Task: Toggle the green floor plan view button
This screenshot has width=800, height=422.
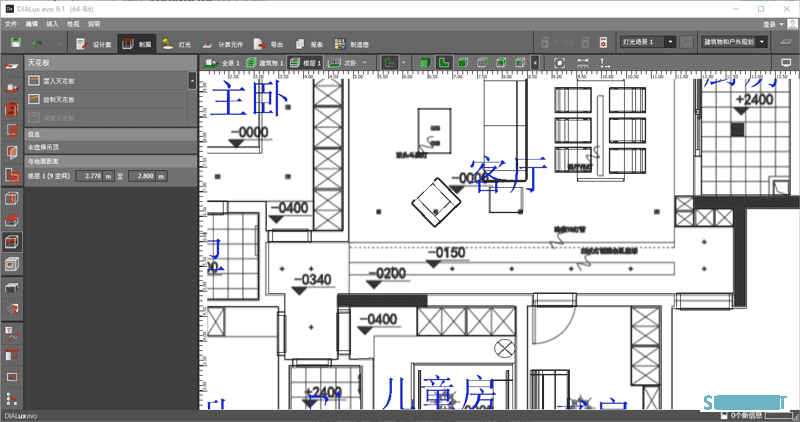Action: [x=390, y=63]
